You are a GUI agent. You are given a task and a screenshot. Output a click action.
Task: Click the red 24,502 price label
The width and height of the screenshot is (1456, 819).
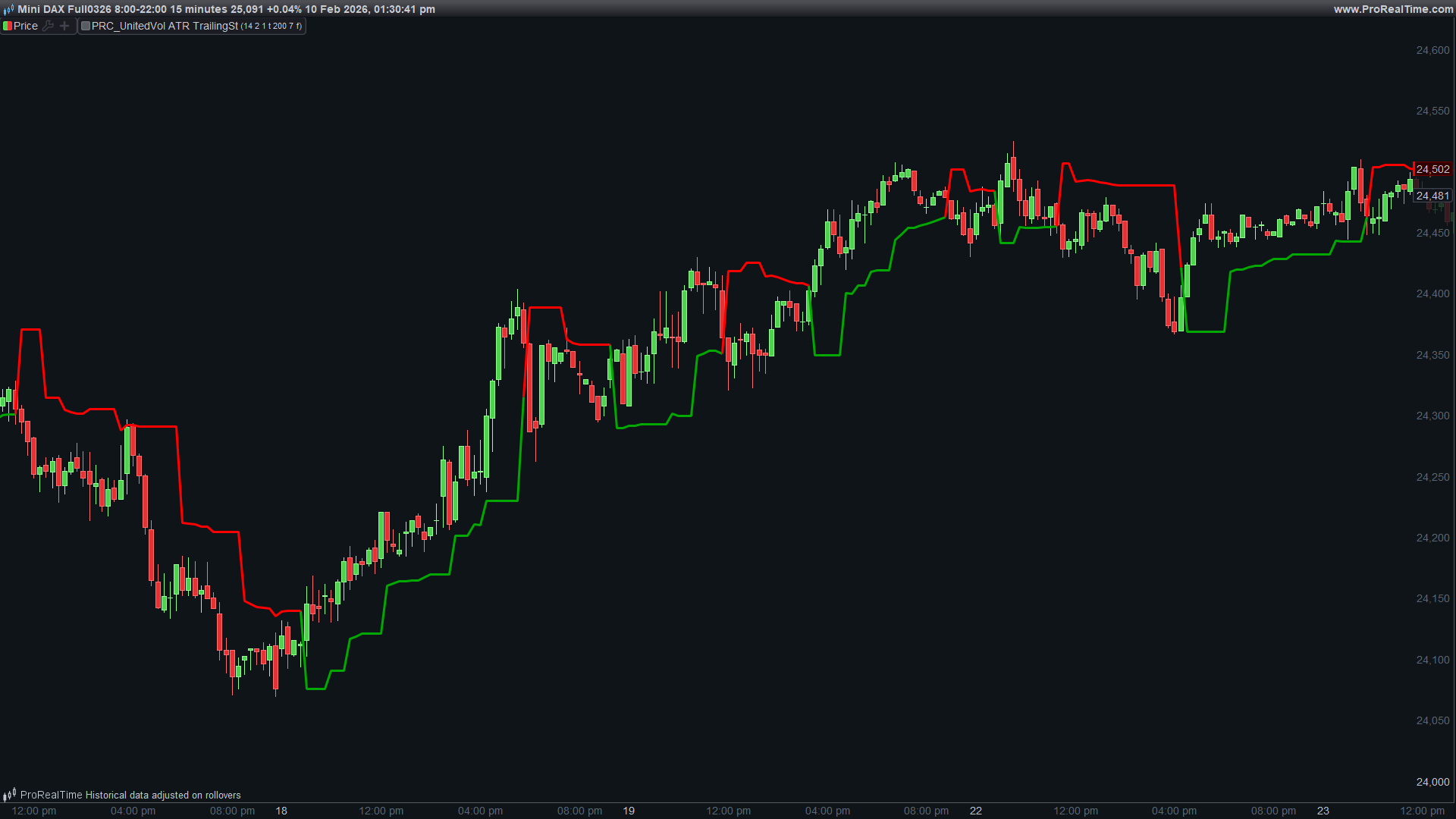point(1432,169)
